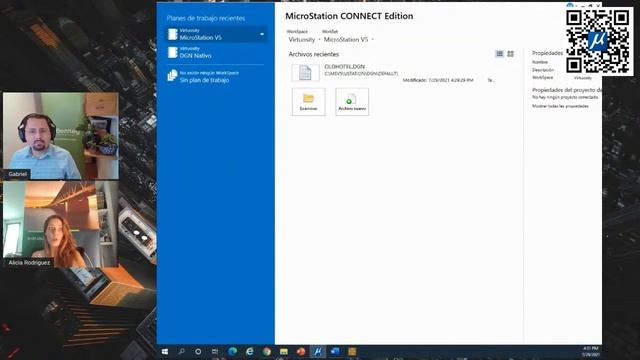
Task: Click the notebook icon beside DGN Nativo
Action: point(173,53)
